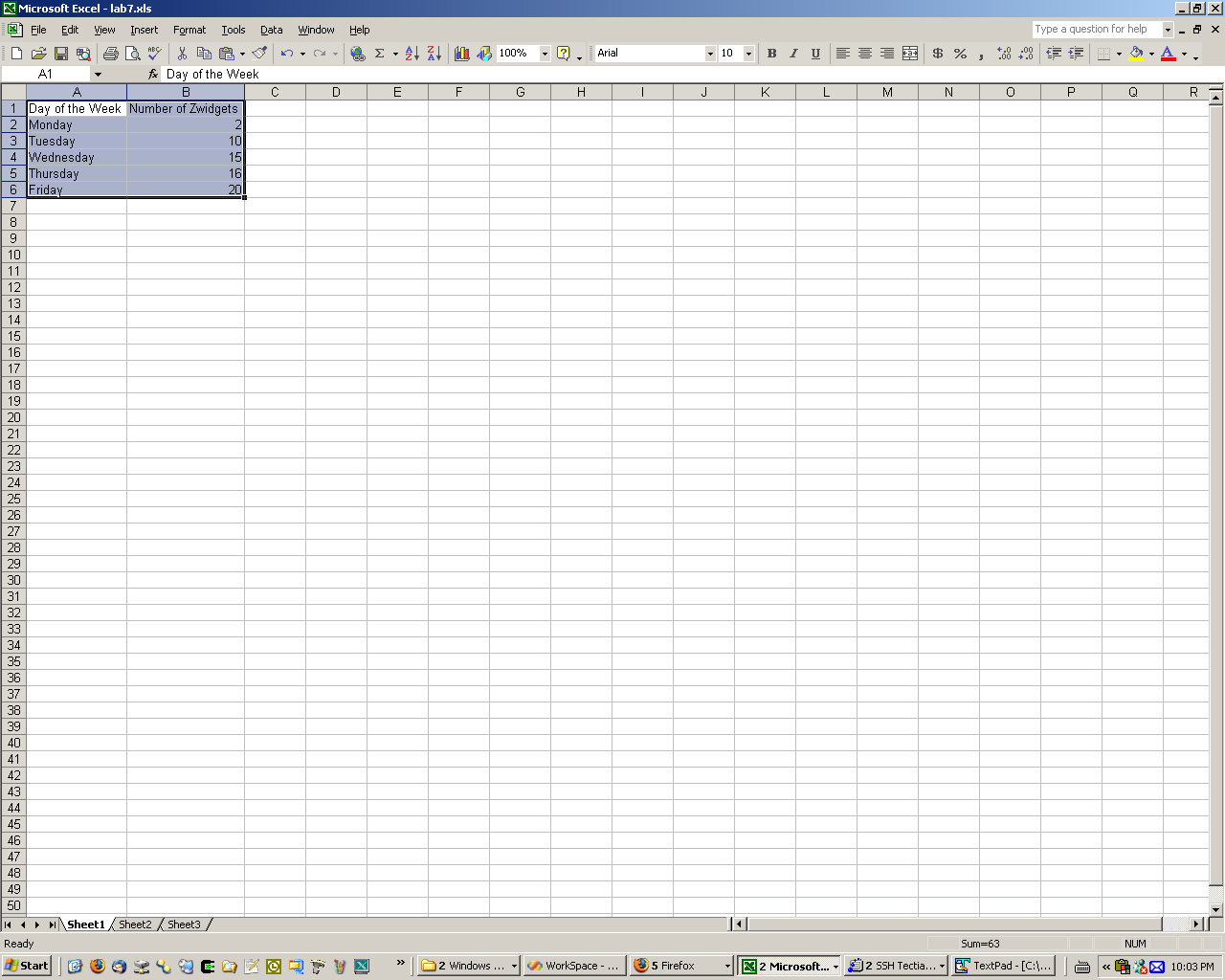Screen dimensions: 1225x980
Task: Launch the Chart Wizard
Action: pos(462,54)
